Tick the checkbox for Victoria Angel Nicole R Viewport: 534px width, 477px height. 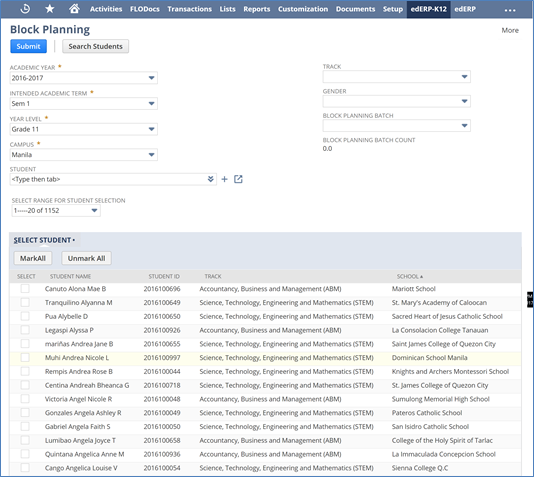25,399
